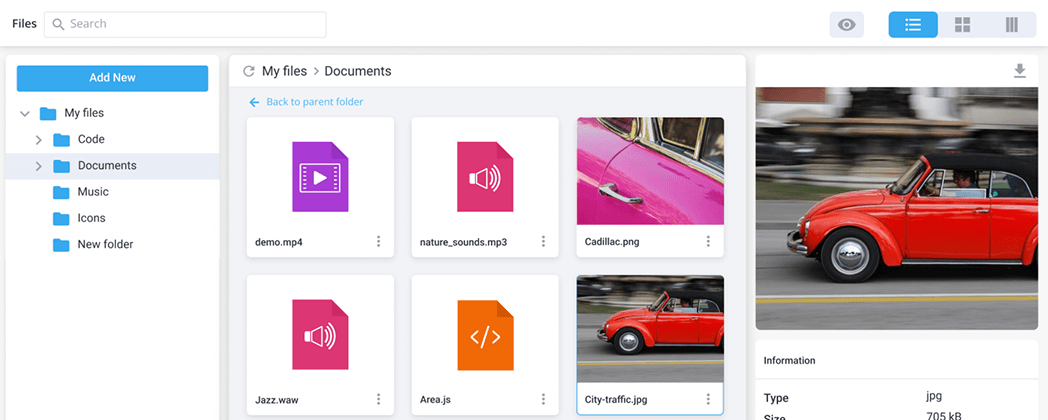Select the Documents folder in the tree
Screen dimensions: 1048x420
click(112, 166)
